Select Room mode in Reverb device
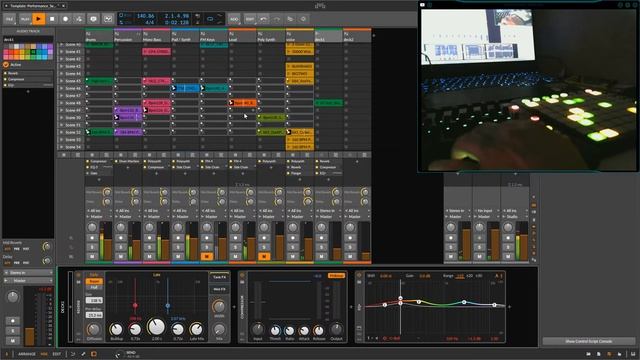This screenshot has width=640, height=360. pos(94,281)
